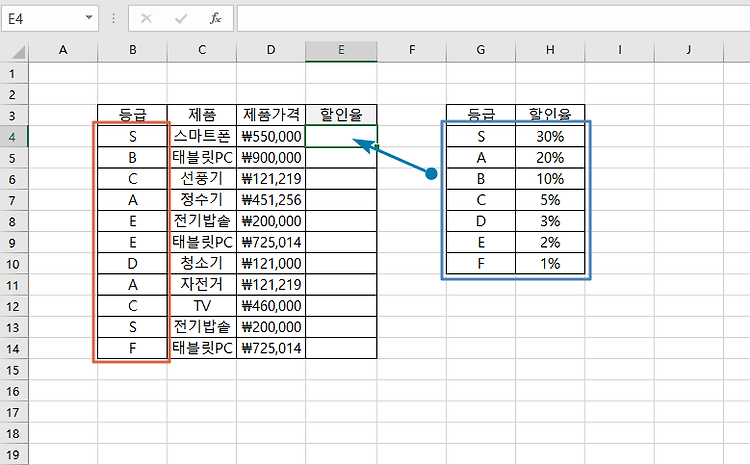Click the 정수기 cell

[x=202, y=199]
